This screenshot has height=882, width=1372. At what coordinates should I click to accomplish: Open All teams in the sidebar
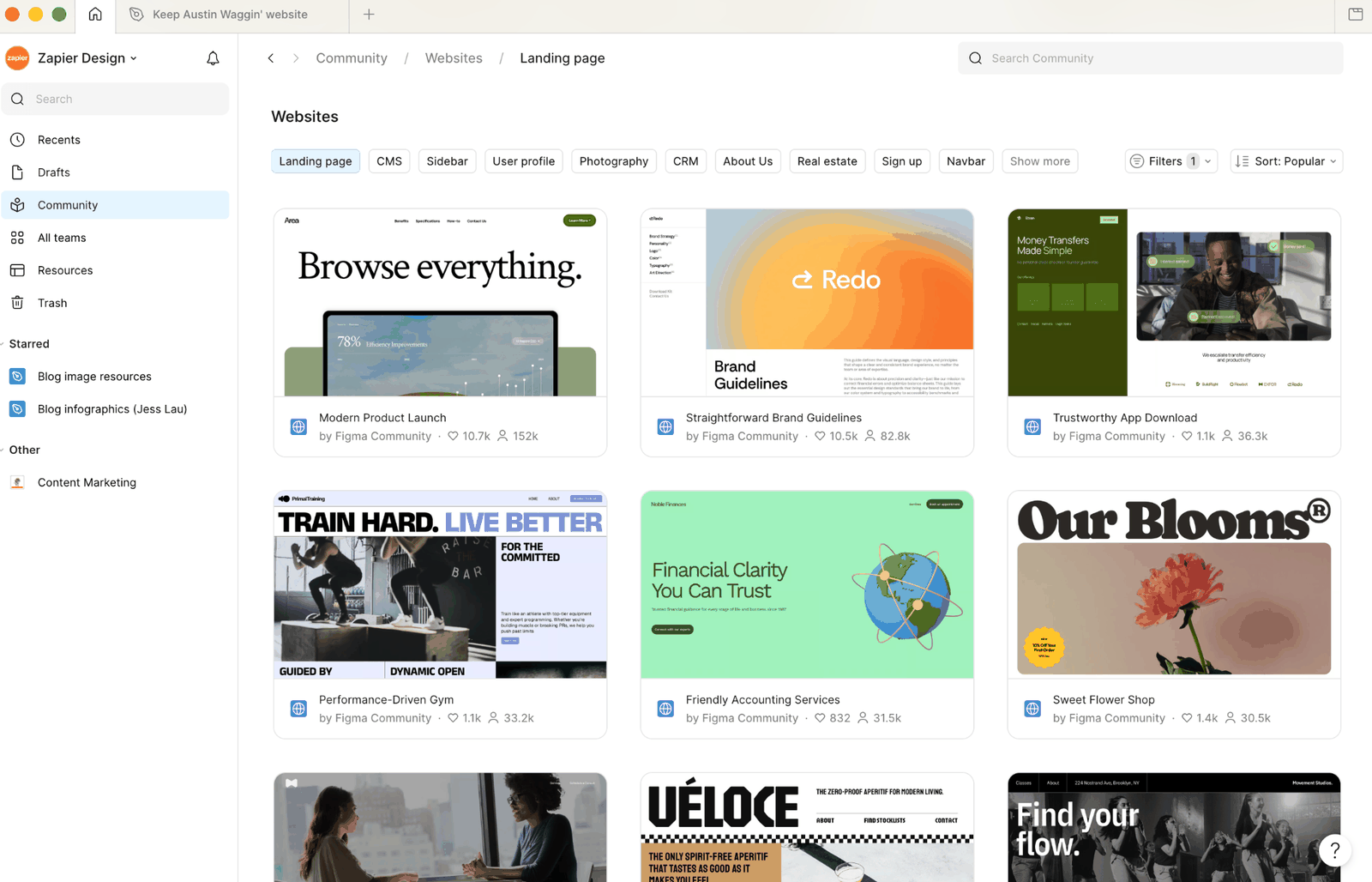pos(115,238)
